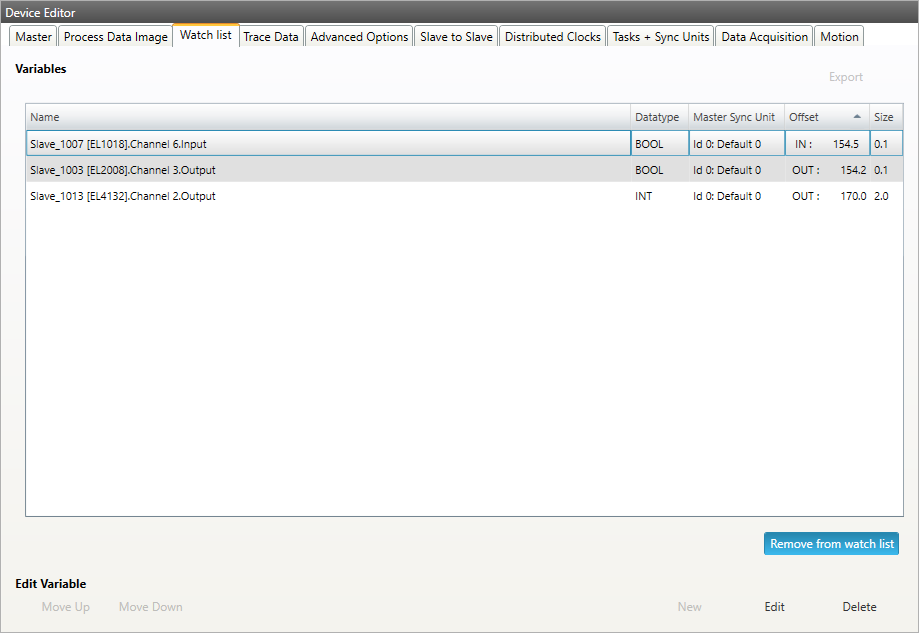Click the Offset column sort arrow
Screen dimensions: 919x633
coord(856,117)
